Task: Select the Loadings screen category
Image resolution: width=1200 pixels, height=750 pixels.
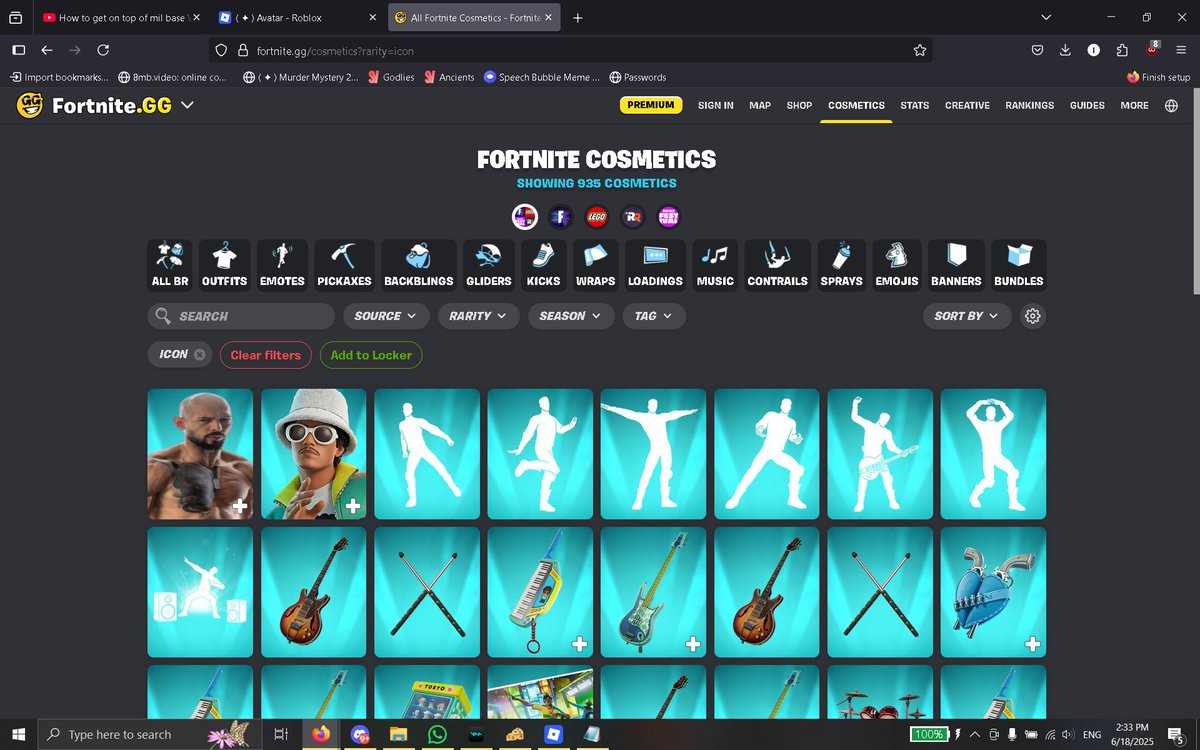Action: tap(655, 265)
